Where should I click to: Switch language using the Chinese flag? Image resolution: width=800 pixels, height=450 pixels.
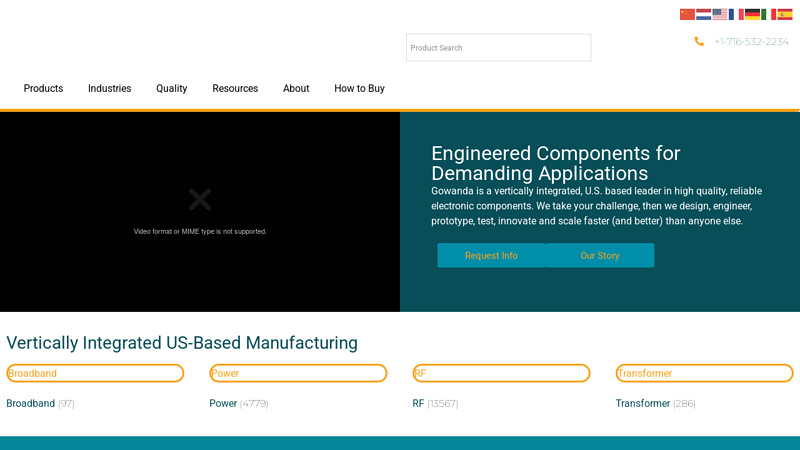(687, 15)
